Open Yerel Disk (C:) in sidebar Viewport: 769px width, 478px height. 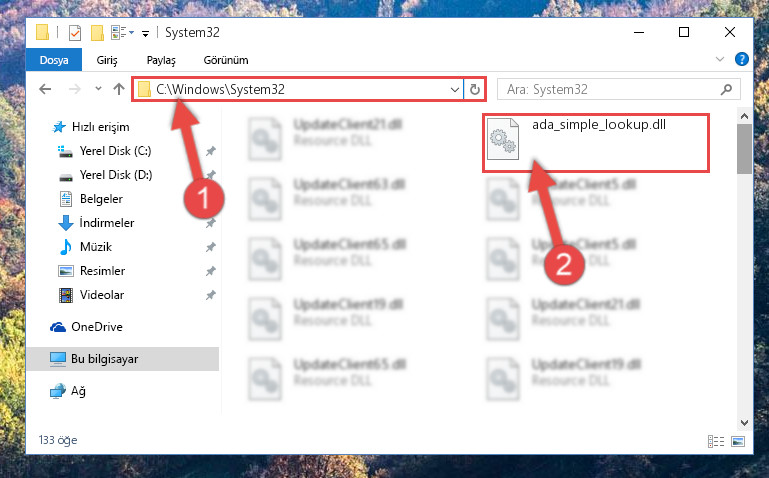click(115, 151)
